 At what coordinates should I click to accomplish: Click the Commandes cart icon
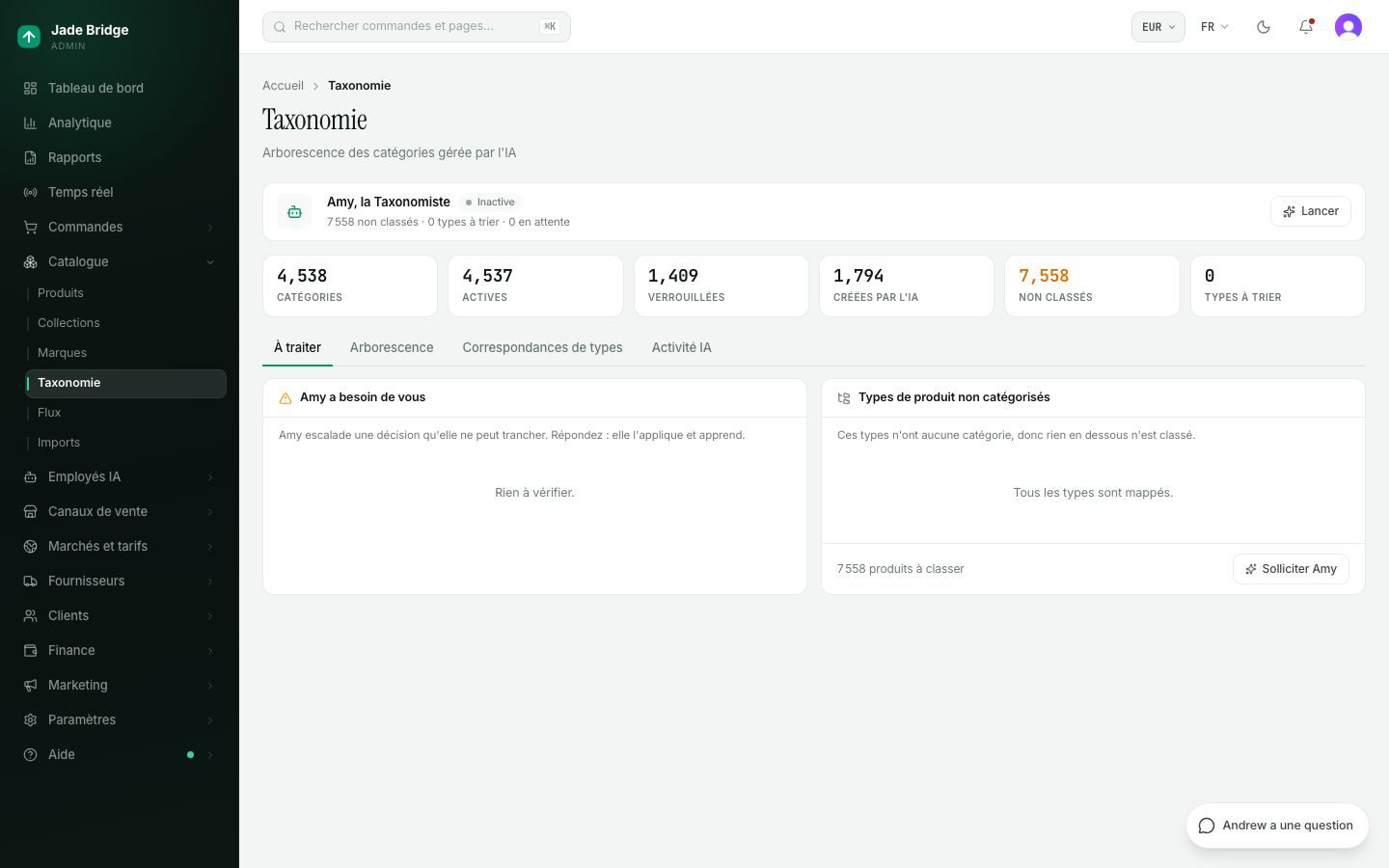pos(30,227)
